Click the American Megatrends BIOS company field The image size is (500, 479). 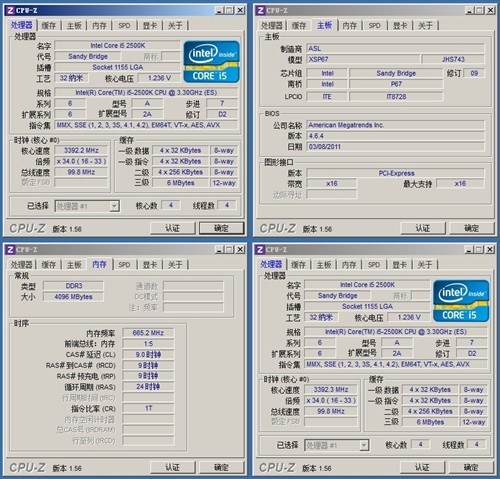[x=395, y=125]
